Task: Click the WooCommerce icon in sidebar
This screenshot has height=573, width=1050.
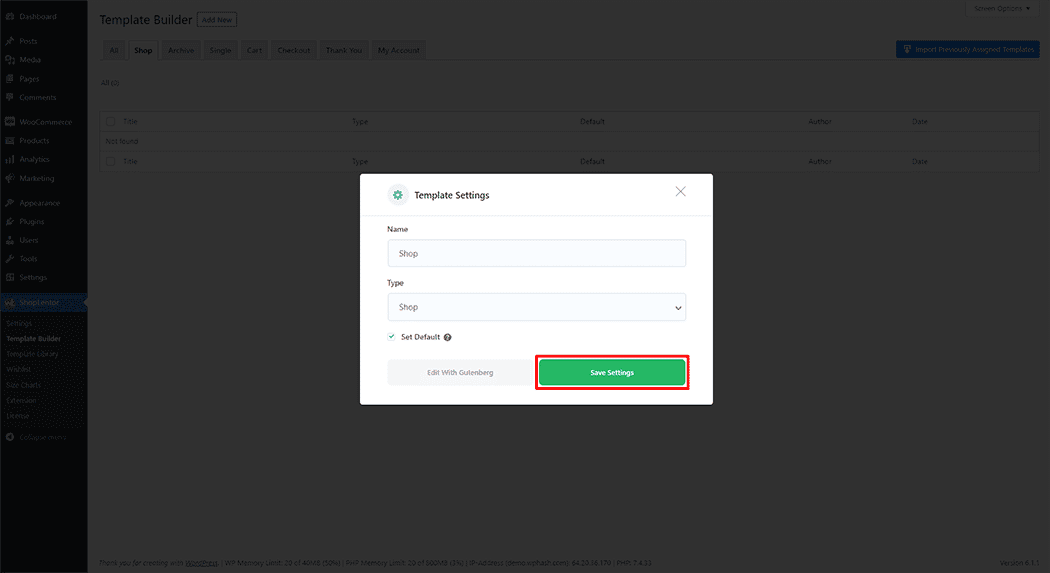Action: point(9,122)
